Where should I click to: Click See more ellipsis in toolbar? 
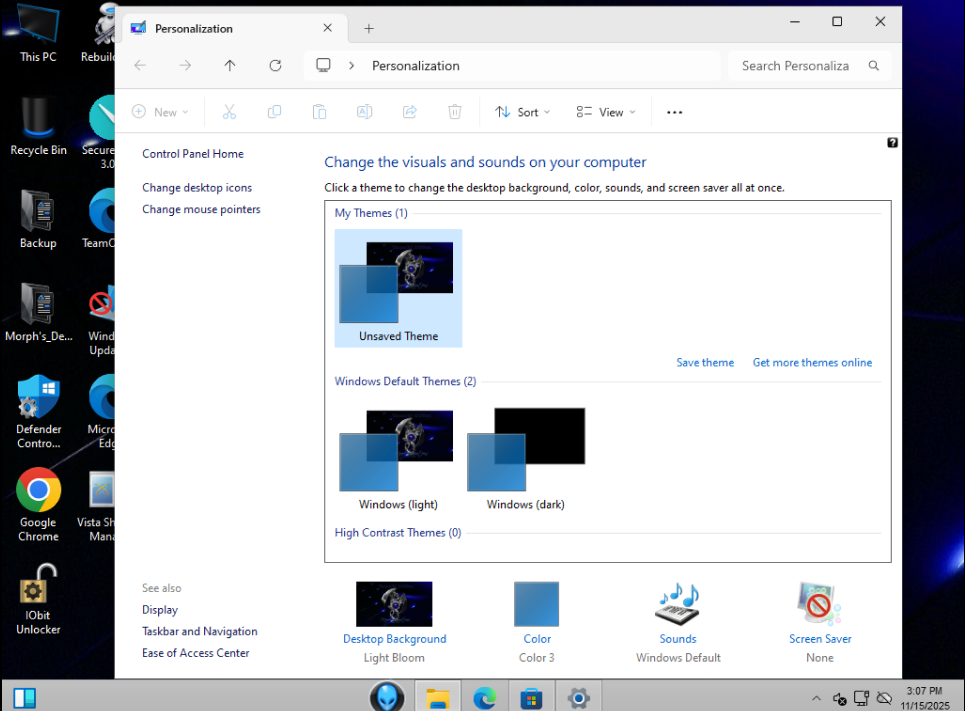coord(674,112)
